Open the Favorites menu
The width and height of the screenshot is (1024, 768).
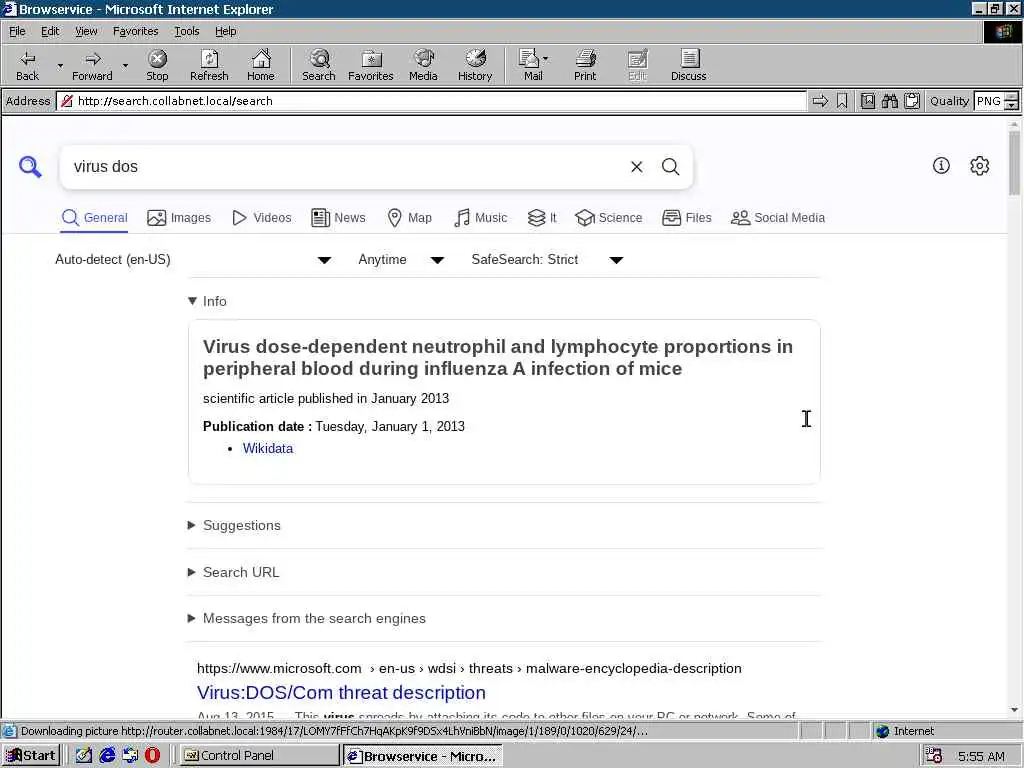135,31
